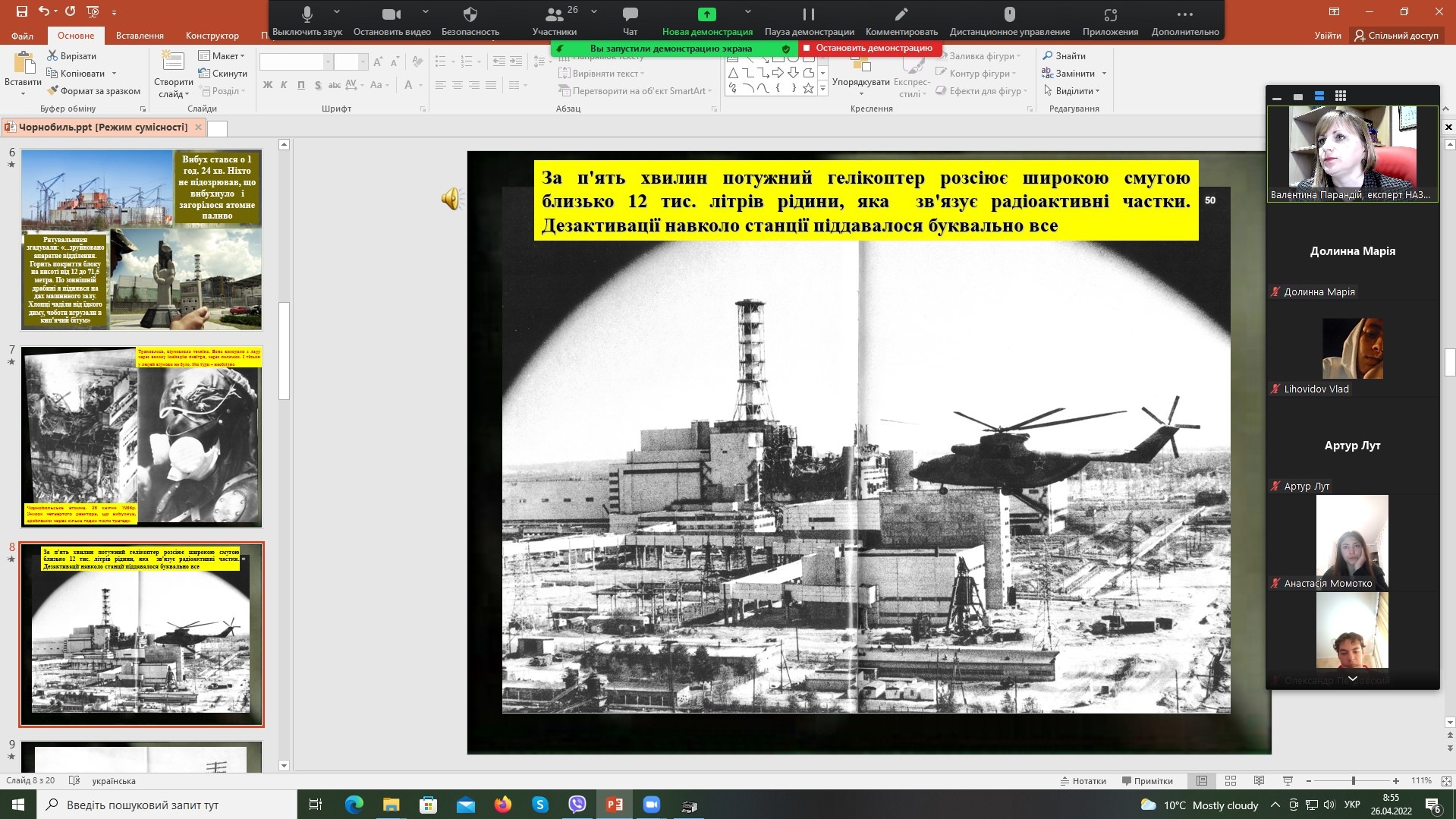The height and width of the screenshot is (819, 1456).
Task: Open Viber from the Windows taskbar
Action: (577, 805)
